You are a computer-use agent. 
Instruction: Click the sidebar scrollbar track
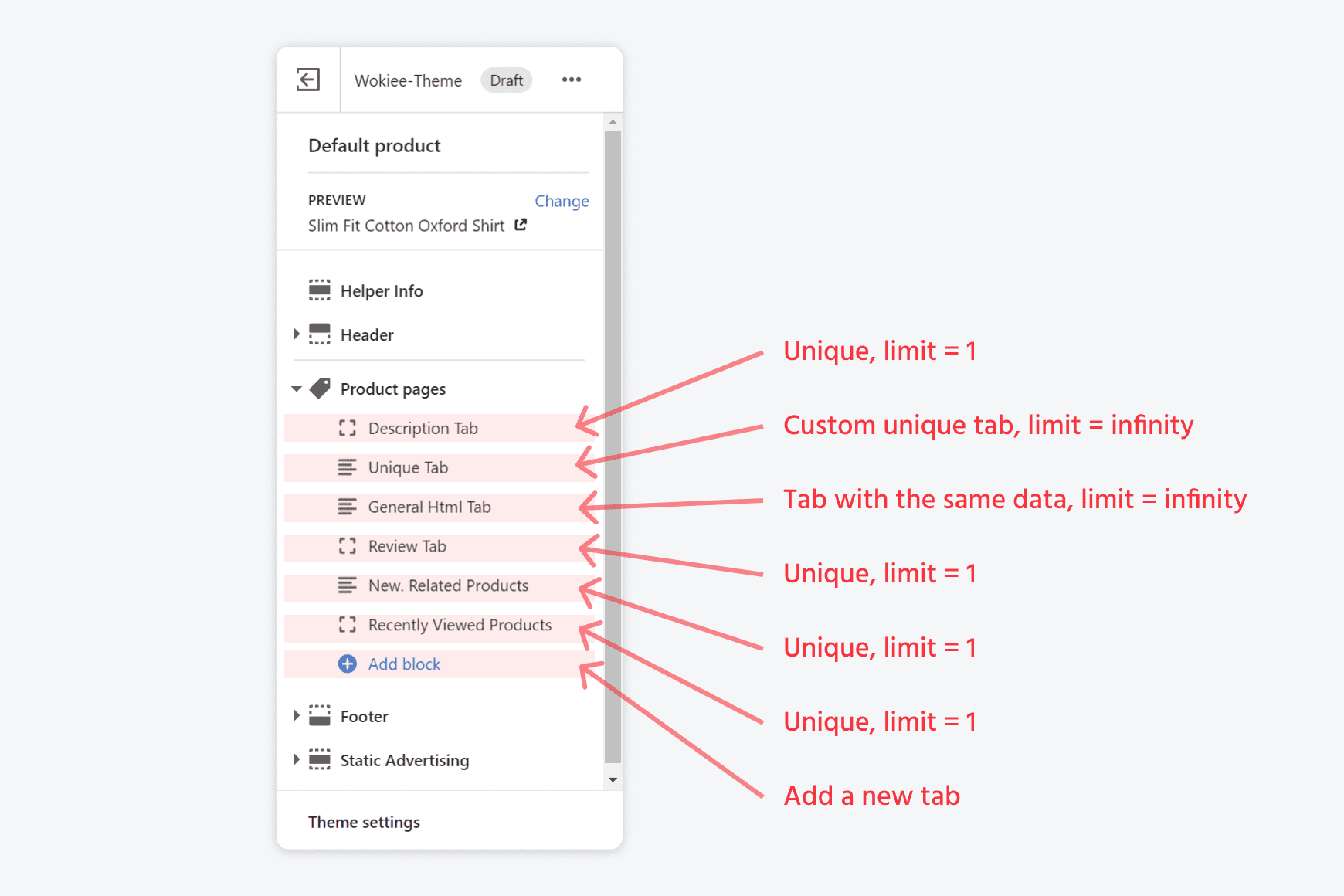point(611,463)
